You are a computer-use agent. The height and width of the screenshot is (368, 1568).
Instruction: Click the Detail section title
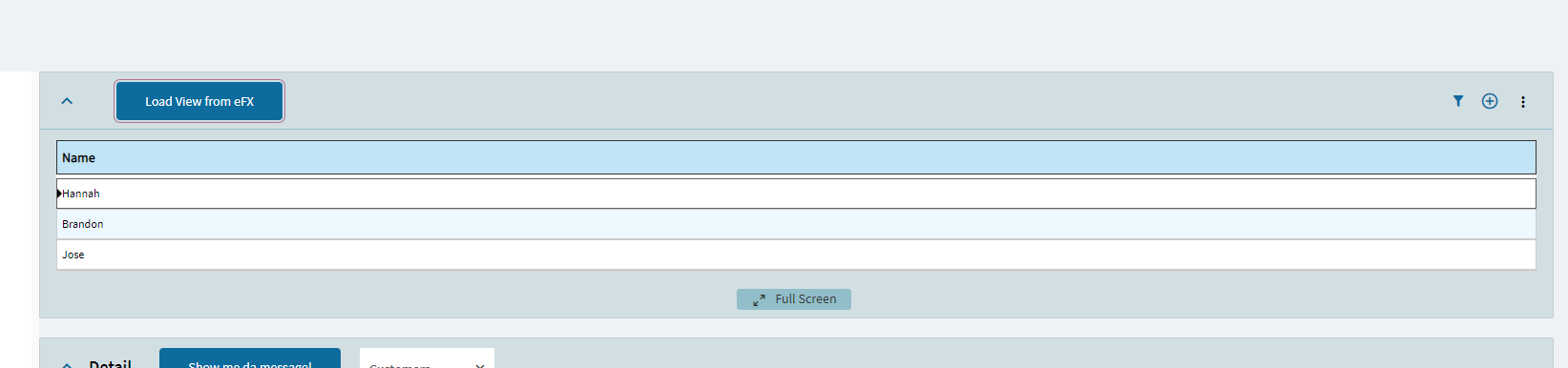[x=110, y=363]
